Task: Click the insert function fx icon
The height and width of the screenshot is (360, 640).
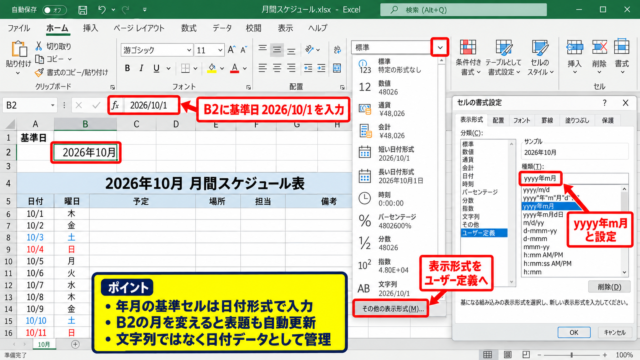Action: 116,105
